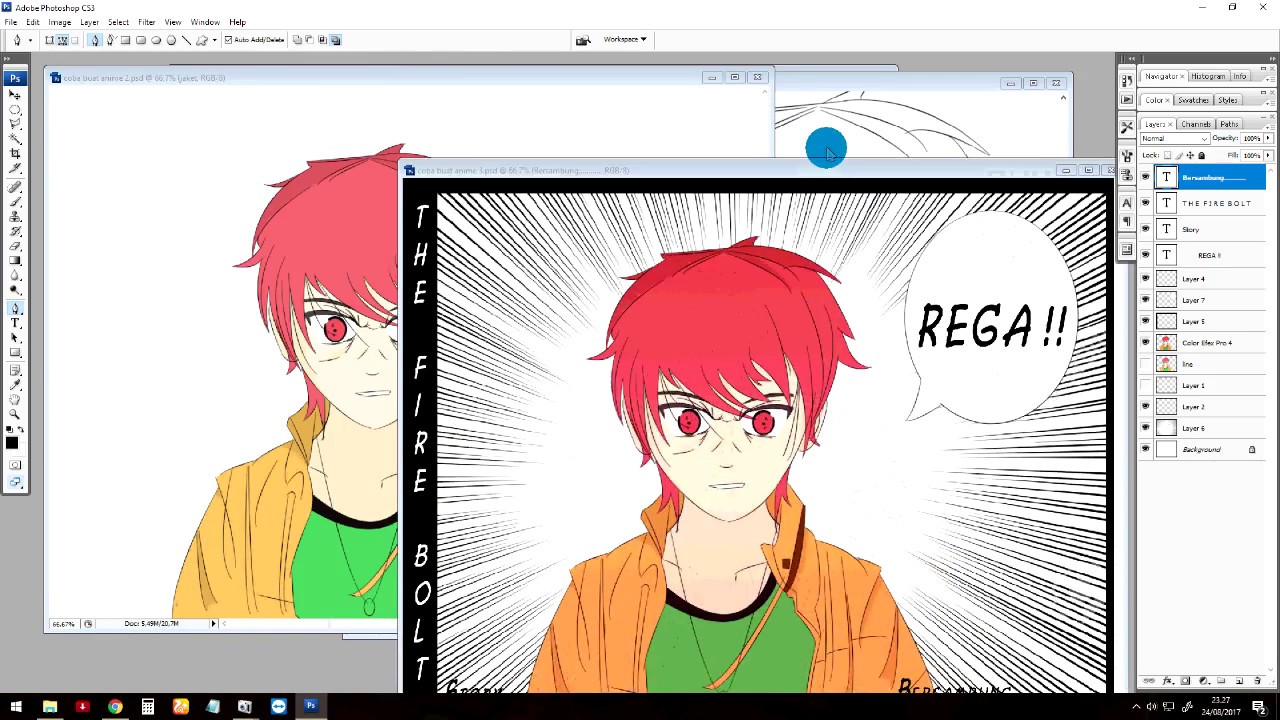
Task: Hide the THE FIRE BOLT layer
Action: (1146, 203)
